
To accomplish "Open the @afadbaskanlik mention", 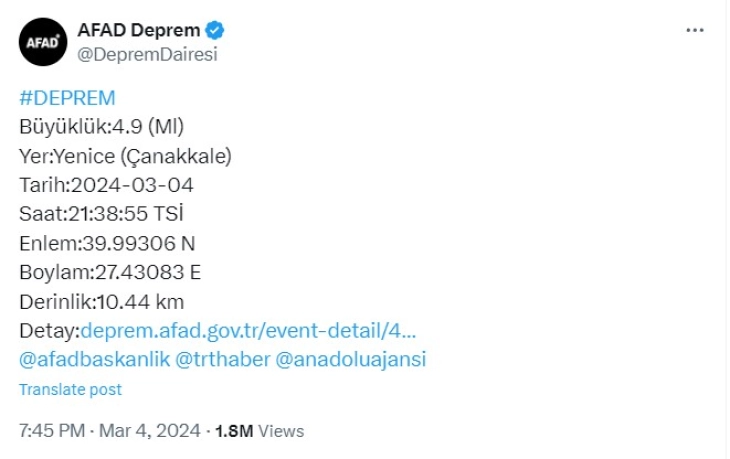I will 94,360.
